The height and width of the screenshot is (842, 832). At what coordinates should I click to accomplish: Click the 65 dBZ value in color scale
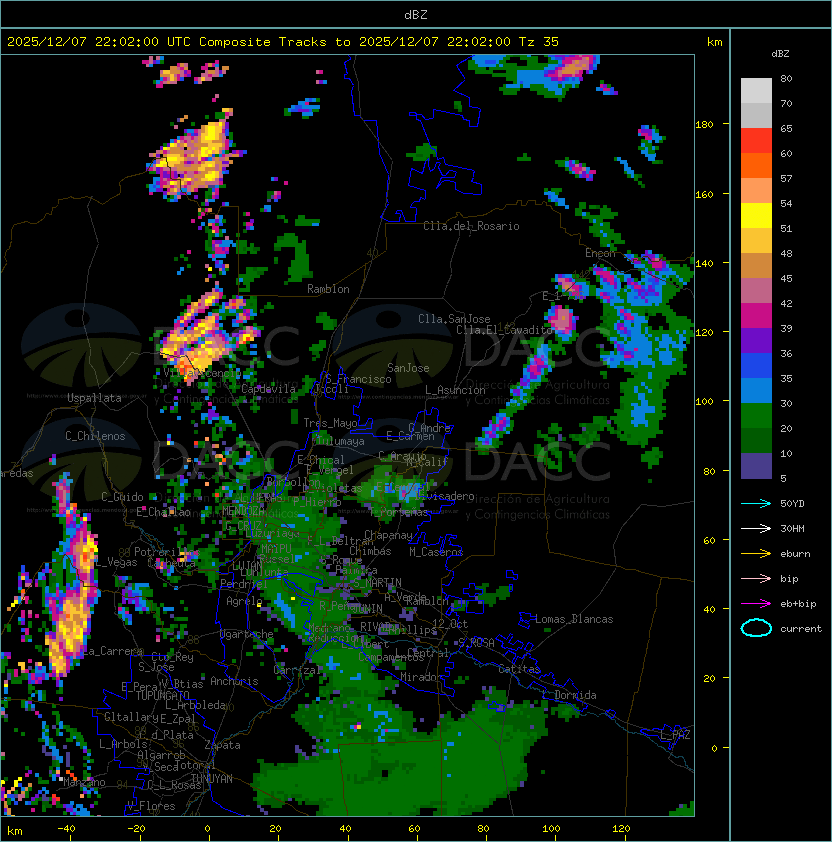(786, 129)
